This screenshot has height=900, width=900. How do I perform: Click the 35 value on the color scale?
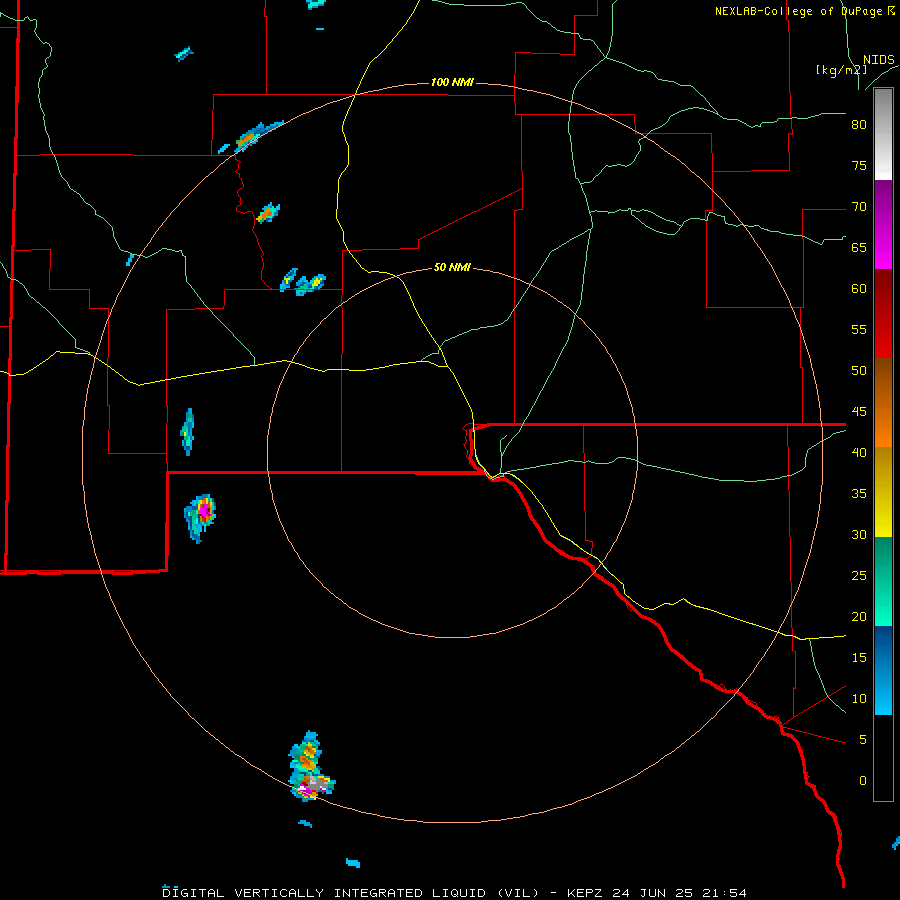pos(859,494)
